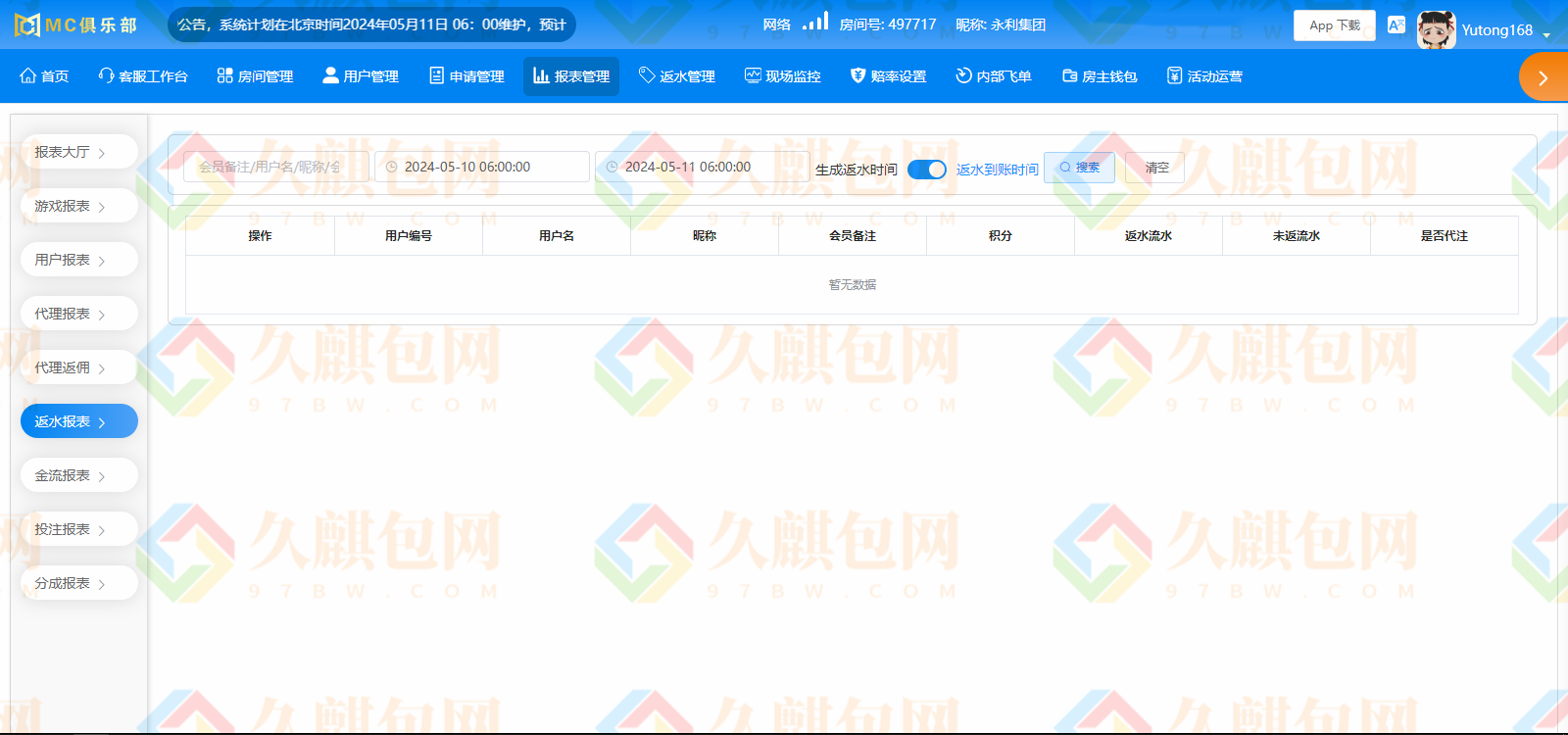Viewport: 1568px width, 735px height.
Task: Click the 赔率设置 shield icon
Action: coord(858,75)
